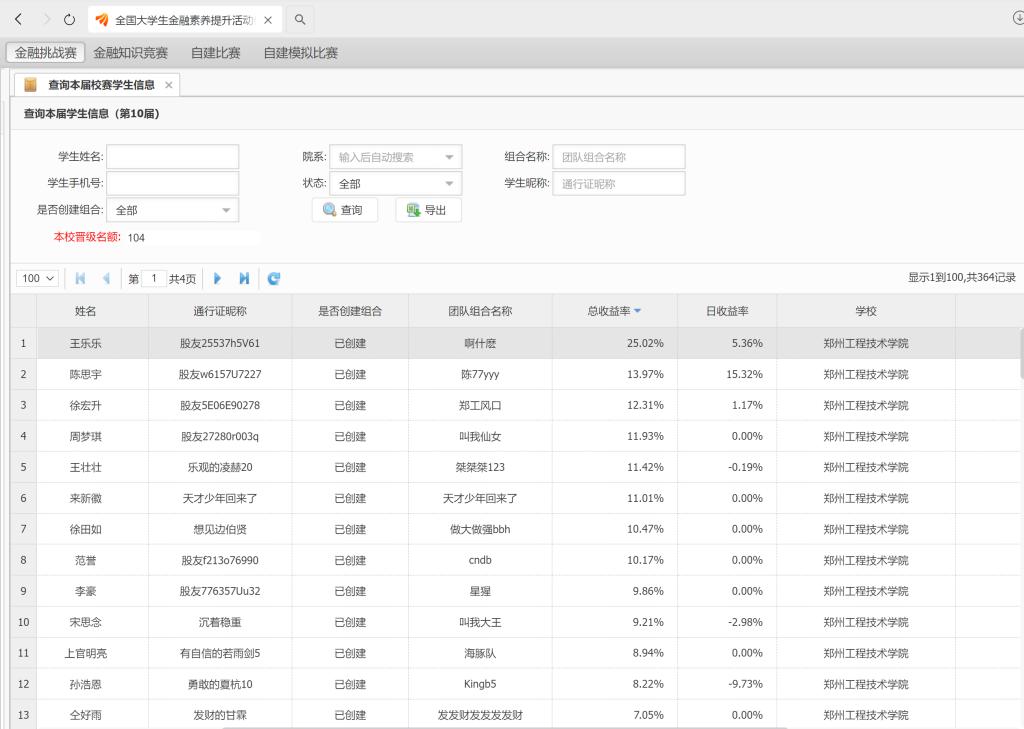The height and width of the screenshot is (729, 1024).
Task: Click the page number input box
Action: pos(154,278)
